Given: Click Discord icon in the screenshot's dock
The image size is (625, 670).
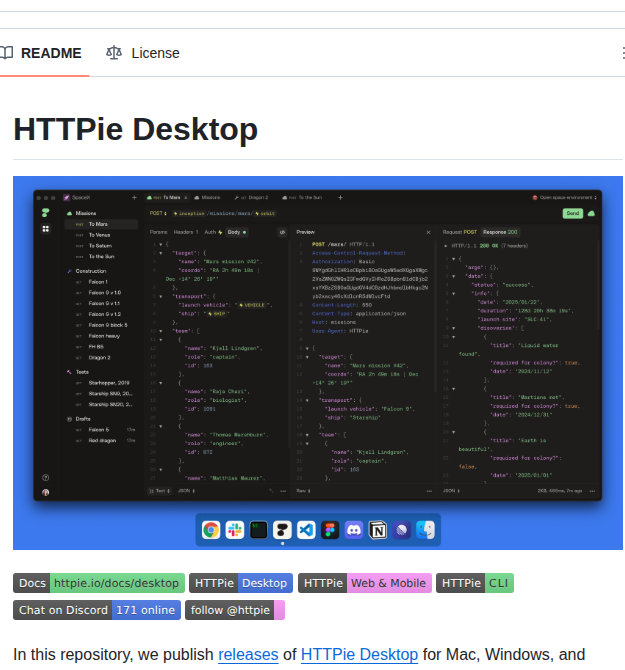Looking at the screenshot, I should coord(354,530).
